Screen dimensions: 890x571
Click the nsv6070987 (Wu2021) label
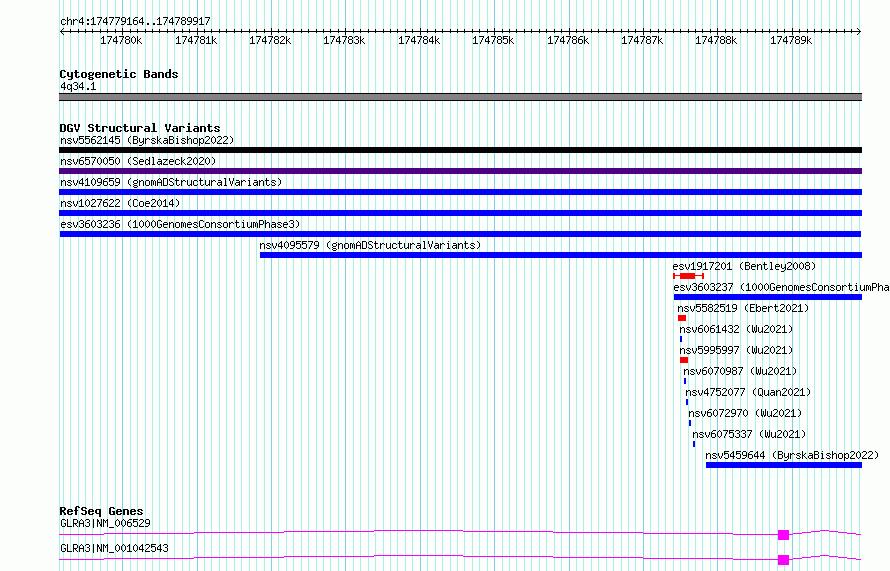click(x=740, y=371)
